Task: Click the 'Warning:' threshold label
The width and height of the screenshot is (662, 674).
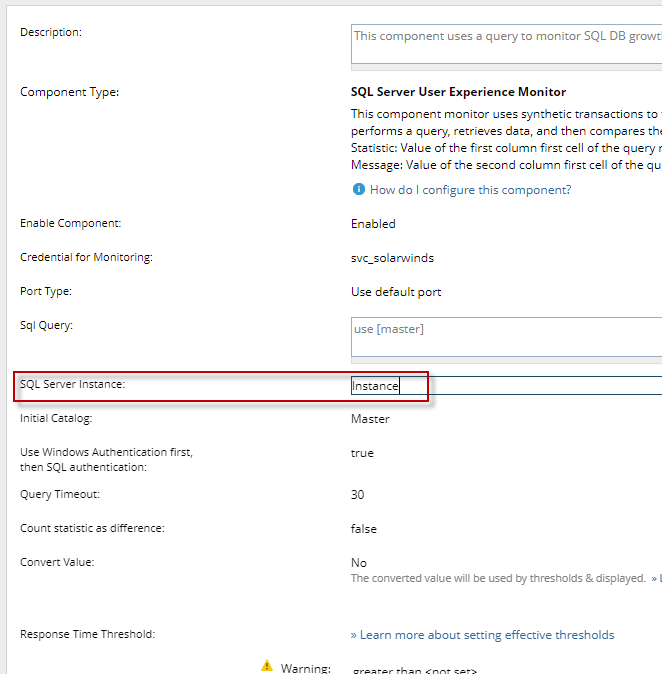Action: 305,667
